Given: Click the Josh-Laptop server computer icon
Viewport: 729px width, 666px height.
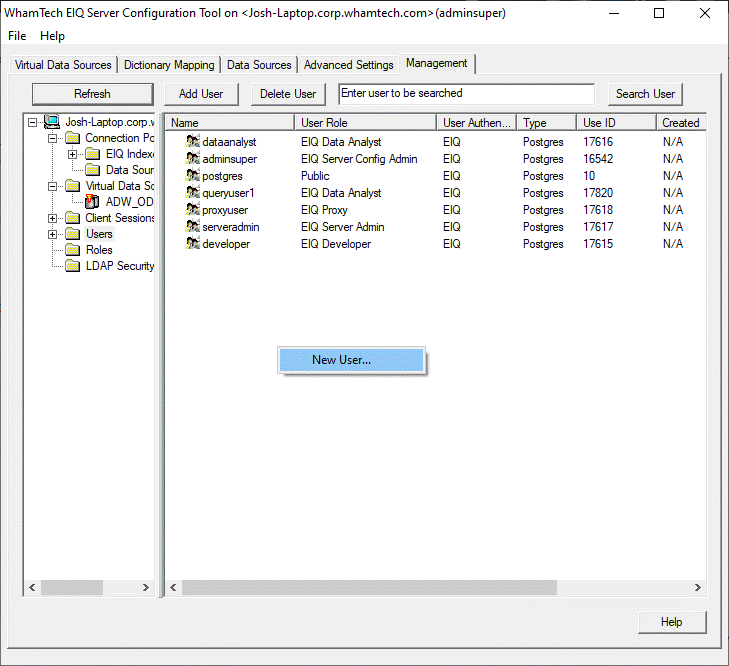Looking at the screenshot, I should [x=52, y=122].
